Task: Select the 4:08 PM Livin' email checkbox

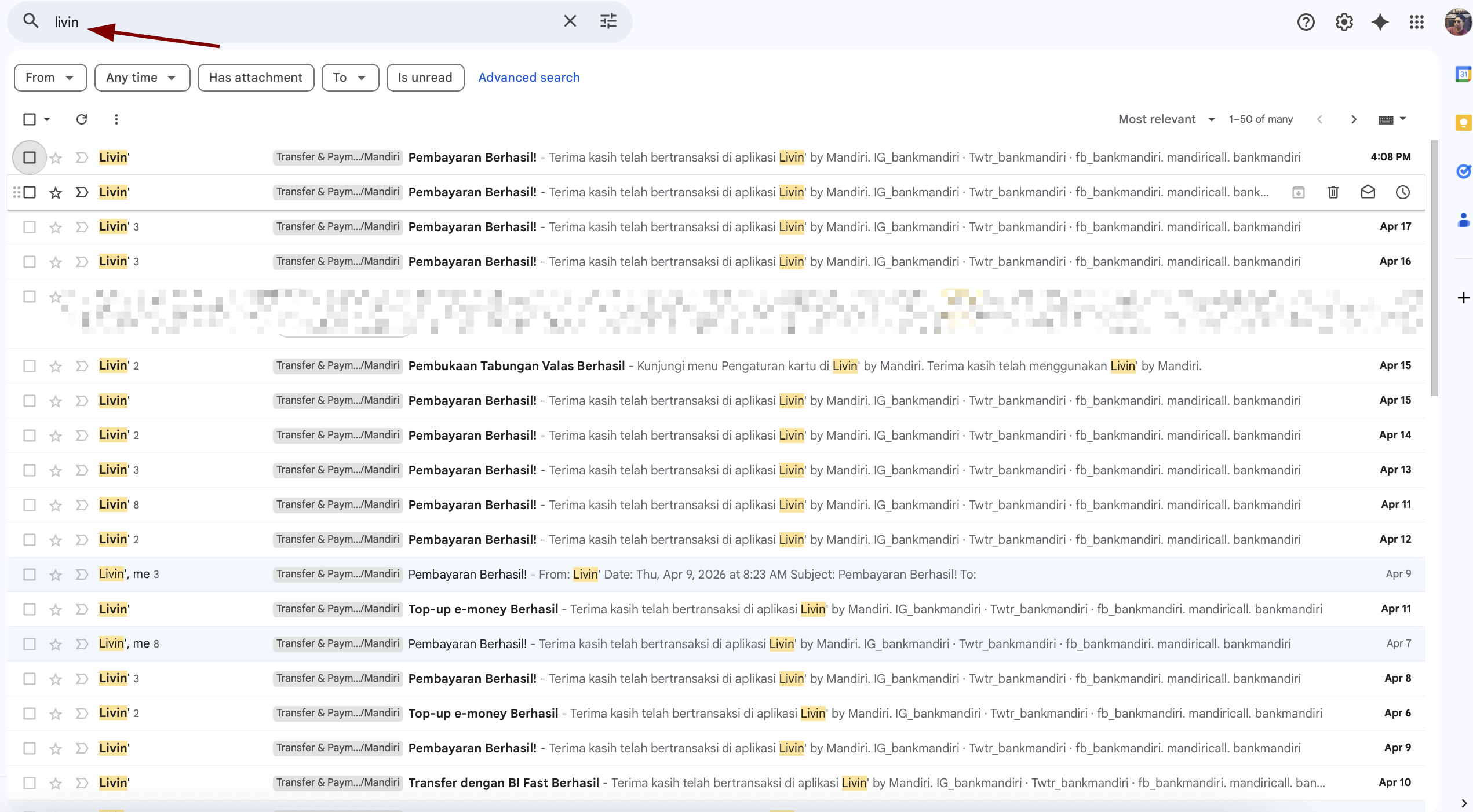Action: tap(30, 158)
